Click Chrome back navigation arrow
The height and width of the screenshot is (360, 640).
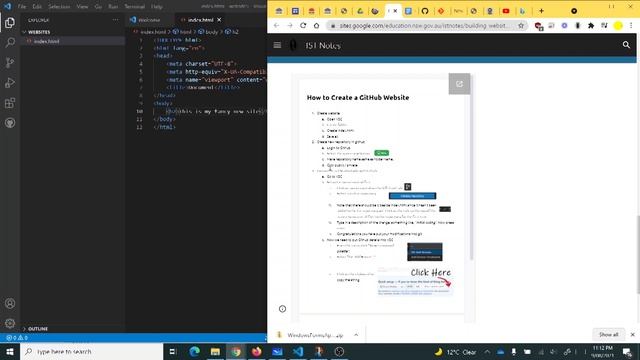pyautogui.click(x=276, y=25)
